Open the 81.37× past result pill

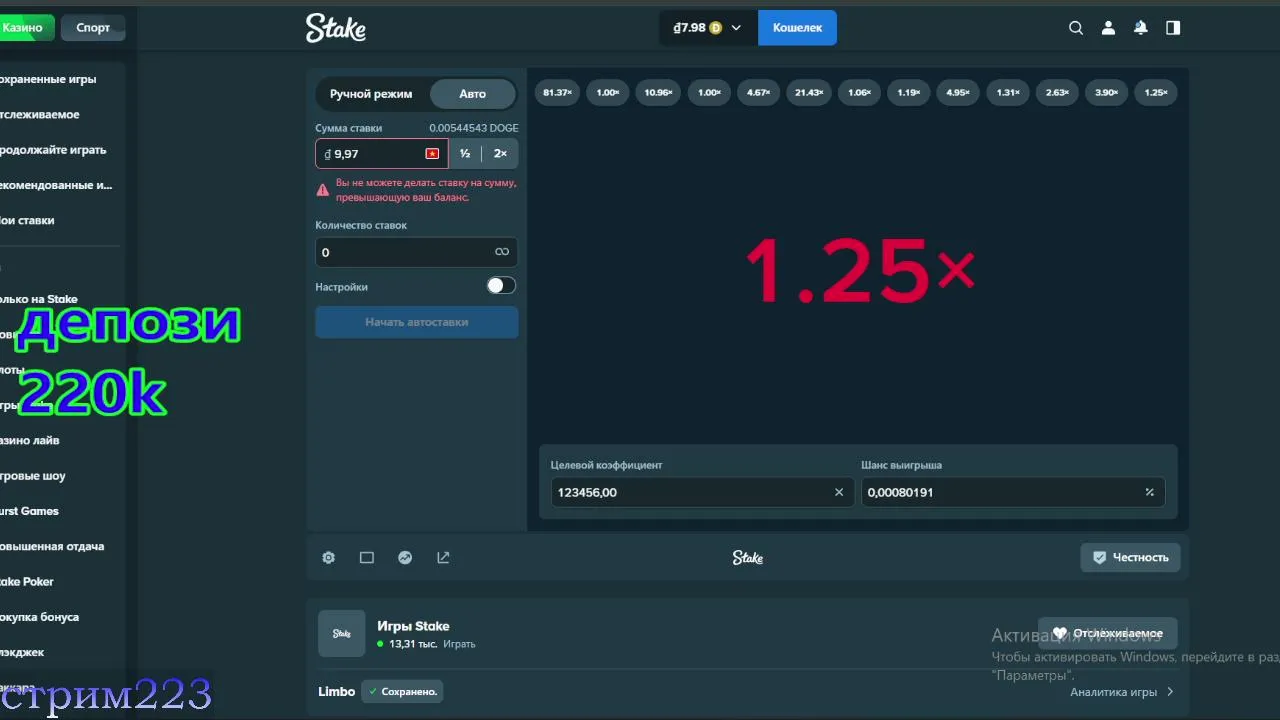coord(557,93)
